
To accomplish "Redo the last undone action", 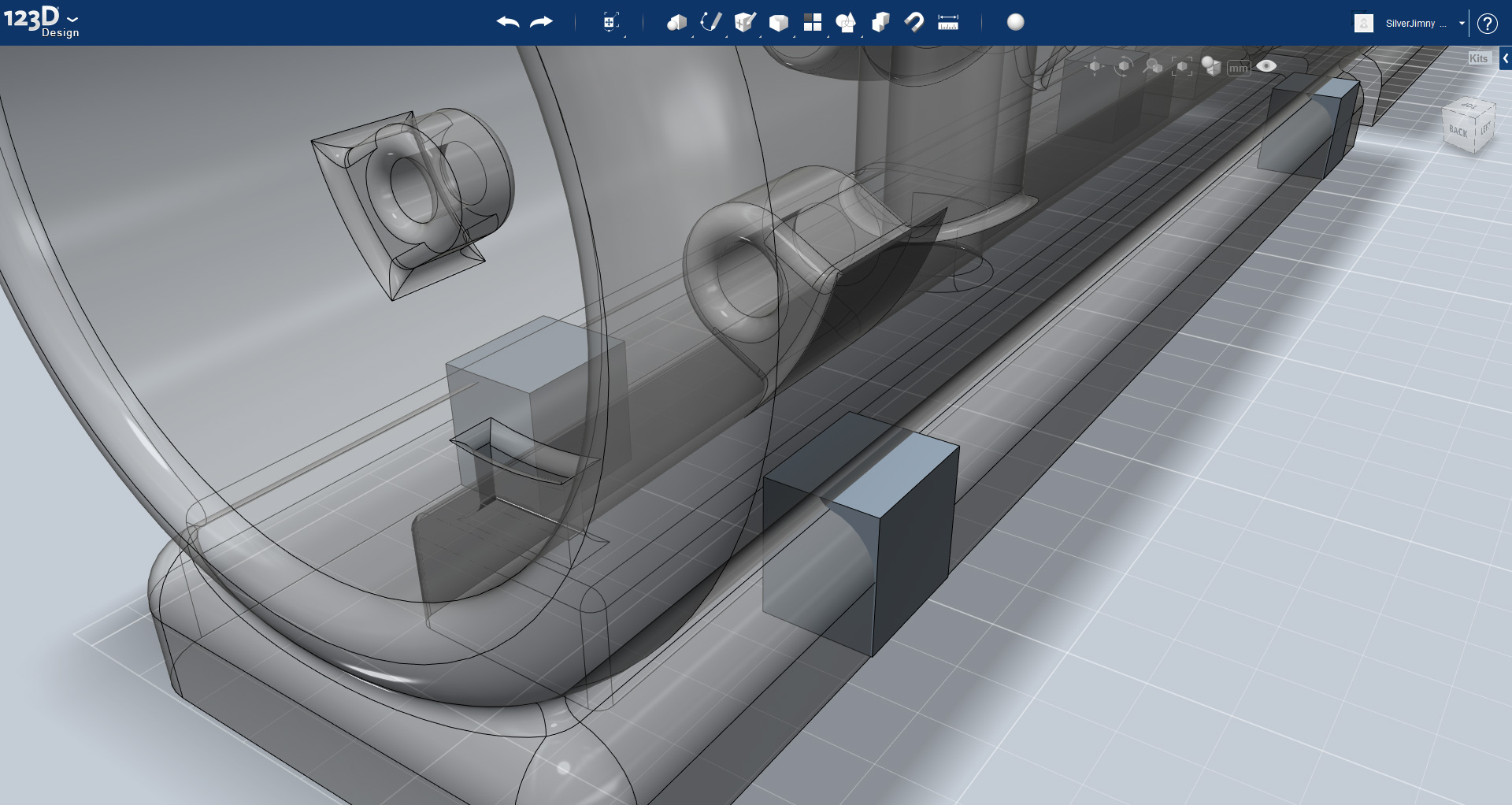I will (542, 22).
